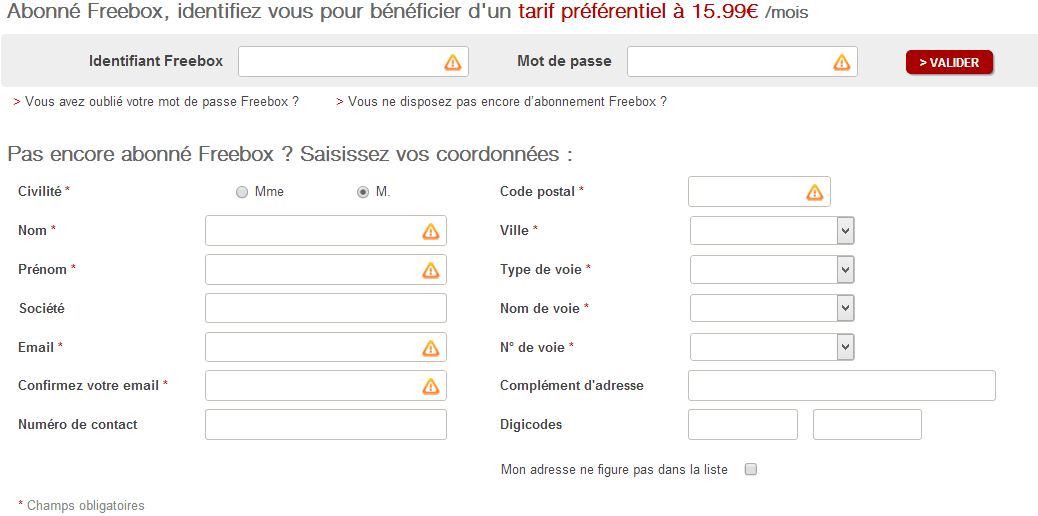Follow the no Freebox subscription yet link
This screenshot has width=1038, height=516.
coord(507,102)
